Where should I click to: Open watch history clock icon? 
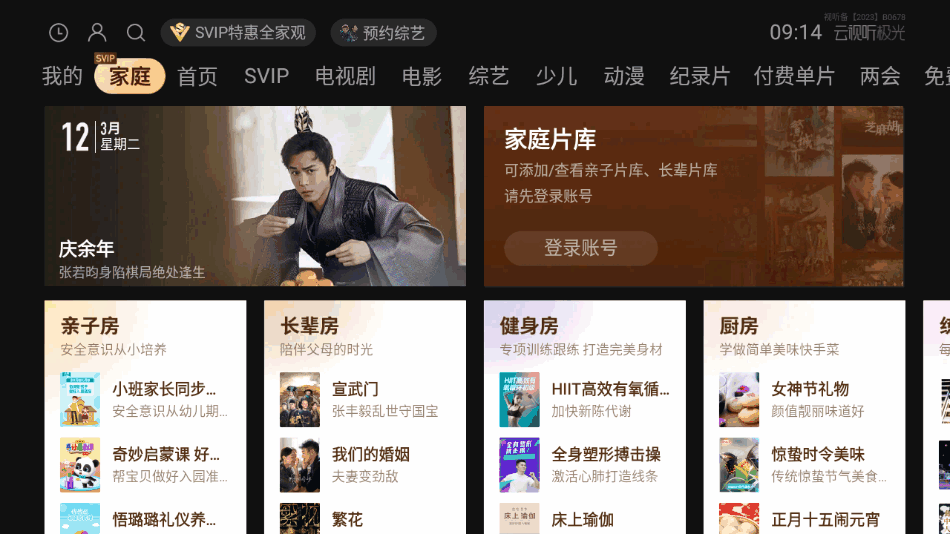[59, 33]
